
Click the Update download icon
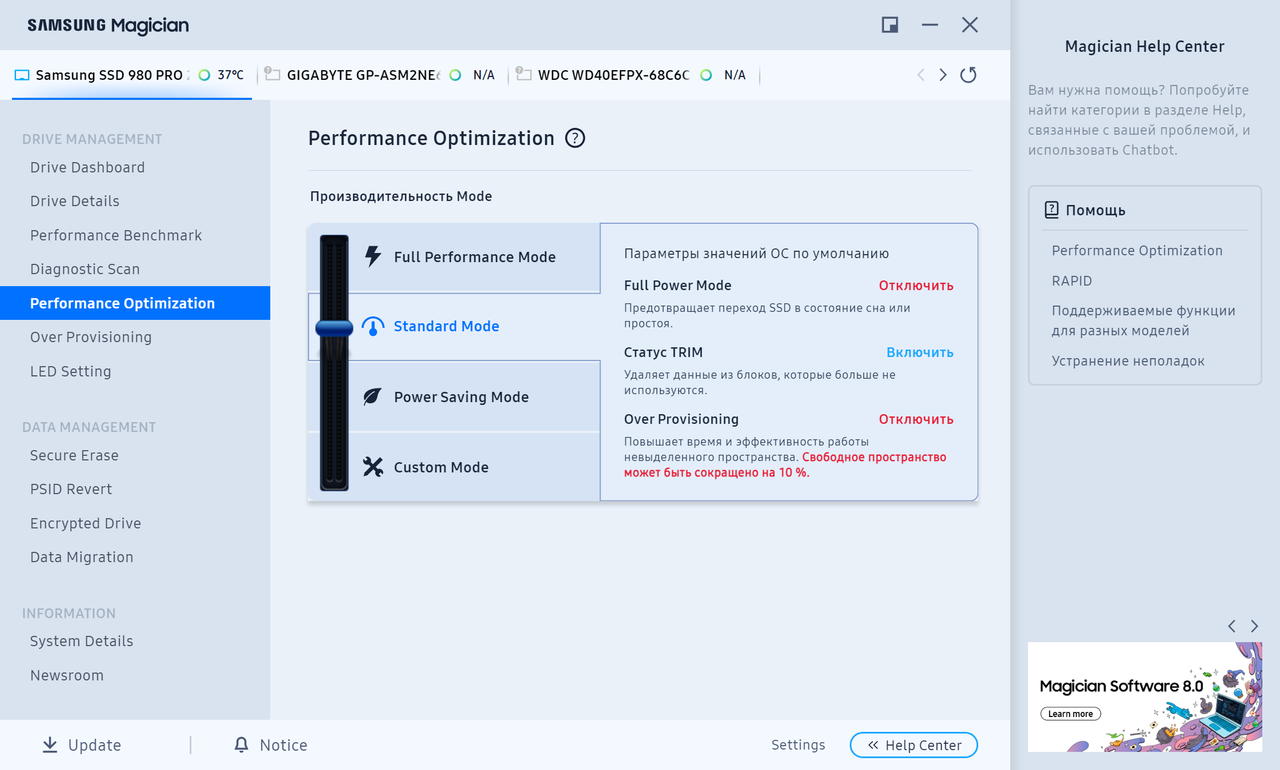[50, 745]
